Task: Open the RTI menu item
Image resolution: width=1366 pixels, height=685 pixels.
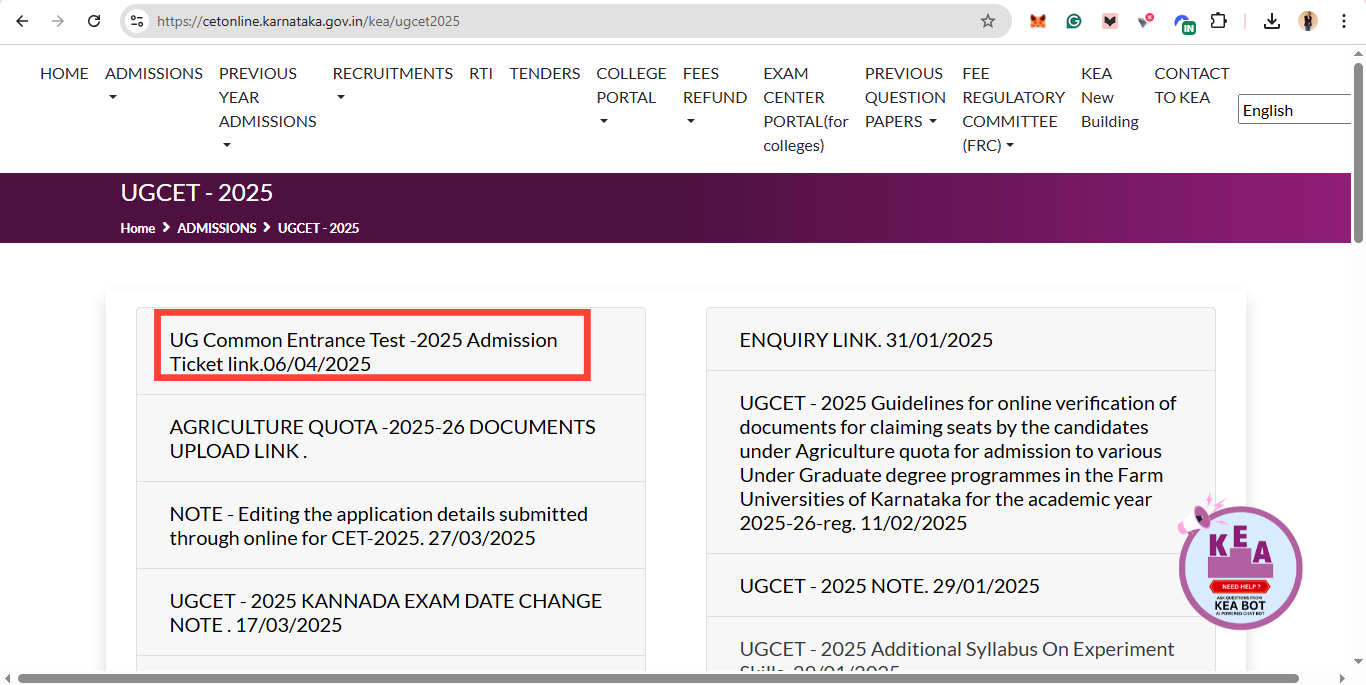Action: [x=481, y=73]
